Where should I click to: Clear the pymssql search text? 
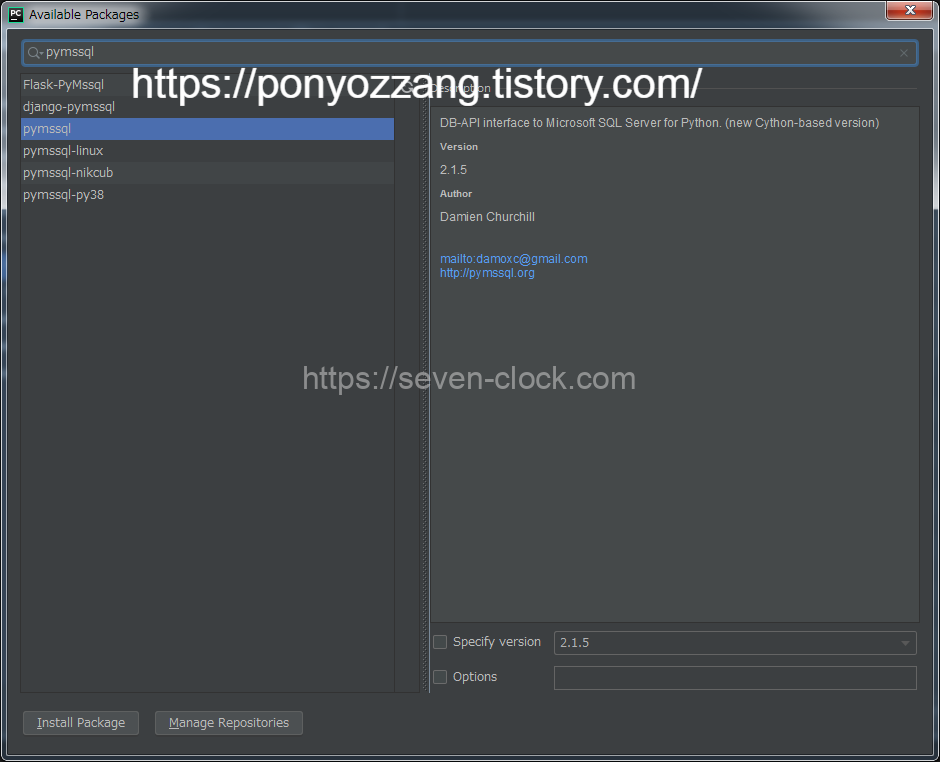pos(904,53)
